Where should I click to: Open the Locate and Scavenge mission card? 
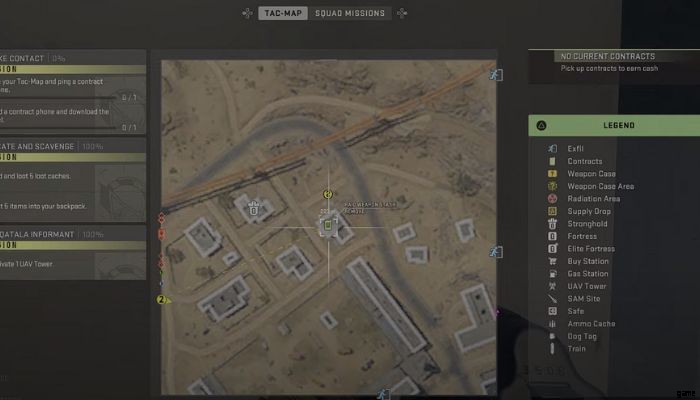[x=73, y=179]
